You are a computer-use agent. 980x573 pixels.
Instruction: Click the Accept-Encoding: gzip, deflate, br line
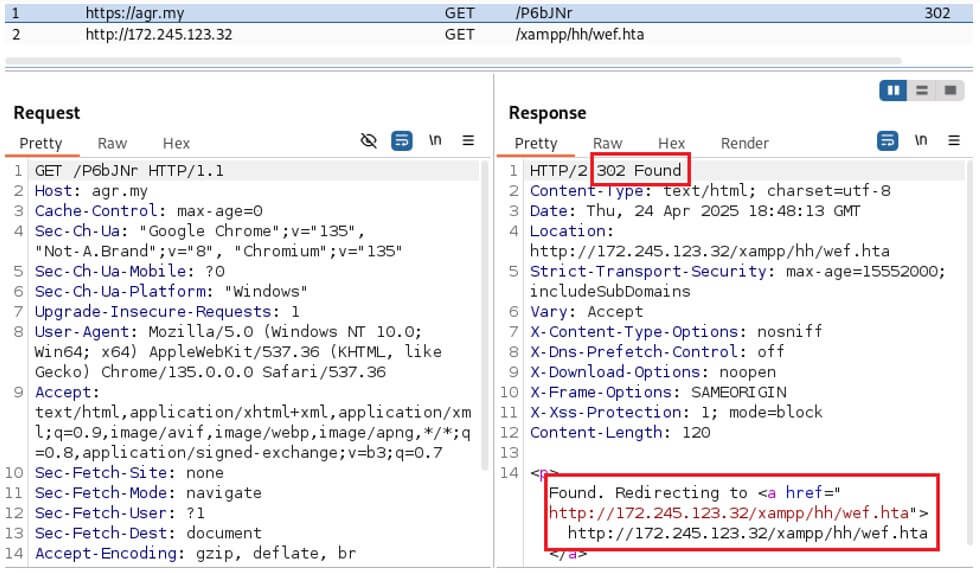pyautogui.click(x=195, y=553)
